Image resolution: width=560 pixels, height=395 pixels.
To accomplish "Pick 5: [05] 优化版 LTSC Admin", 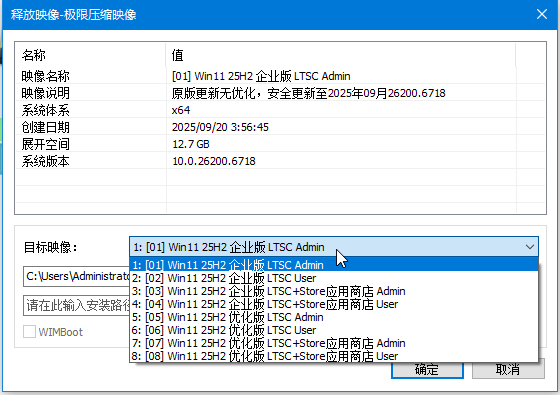I will [x=334, y=317].
